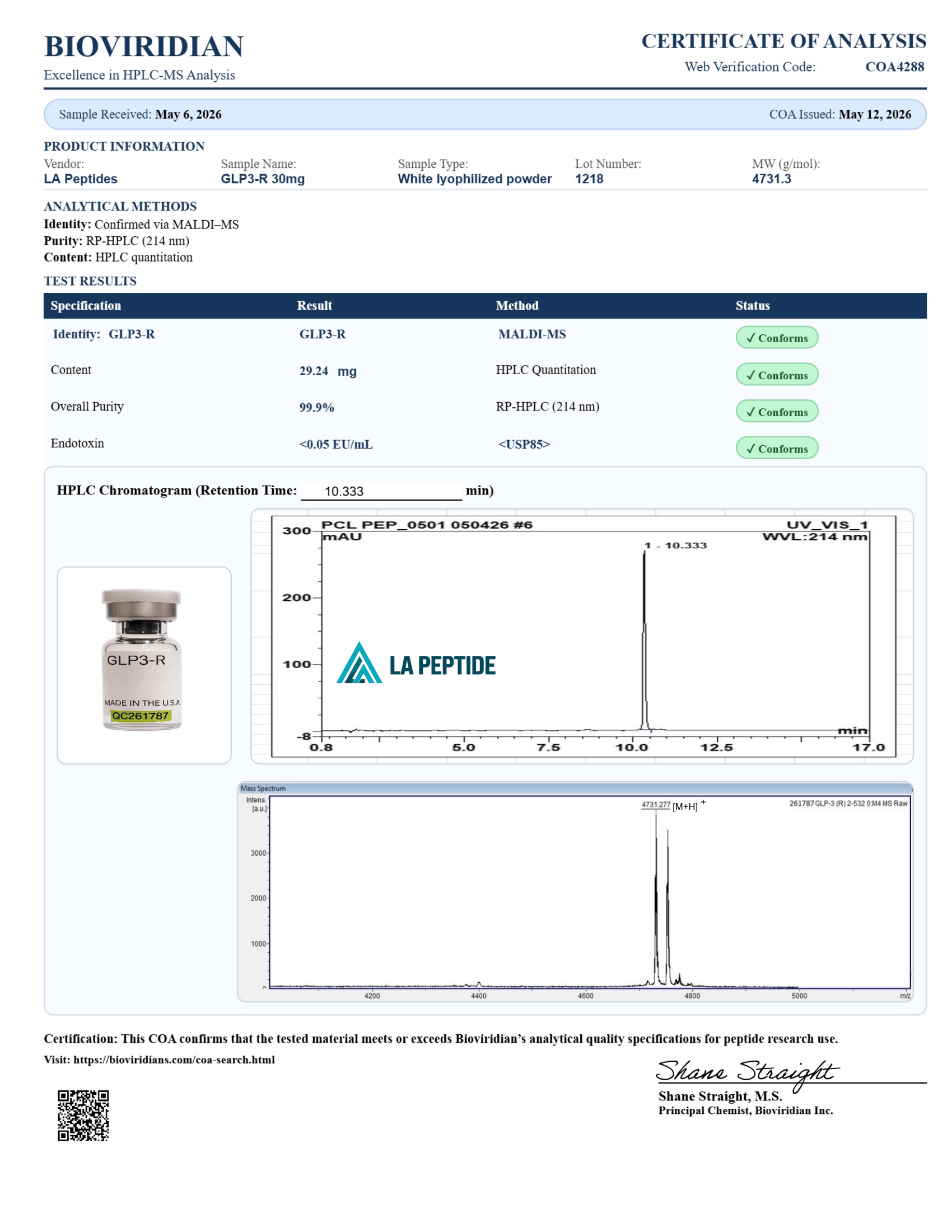
Task: Click the Principal Chemist, Bioviridian Inc. line
Action: point(745,1110)
